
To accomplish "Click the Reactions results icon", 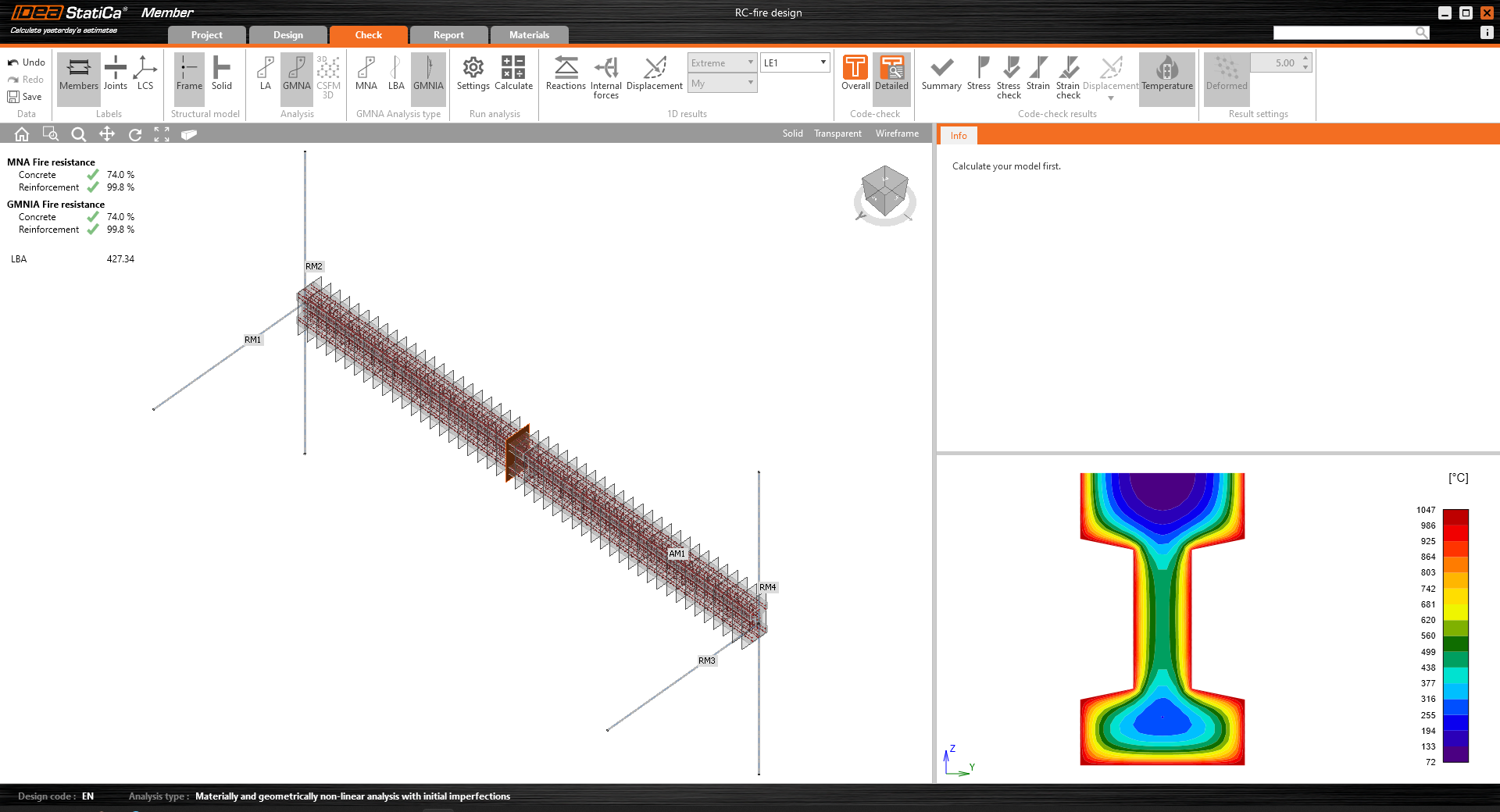I will [565, 74].
